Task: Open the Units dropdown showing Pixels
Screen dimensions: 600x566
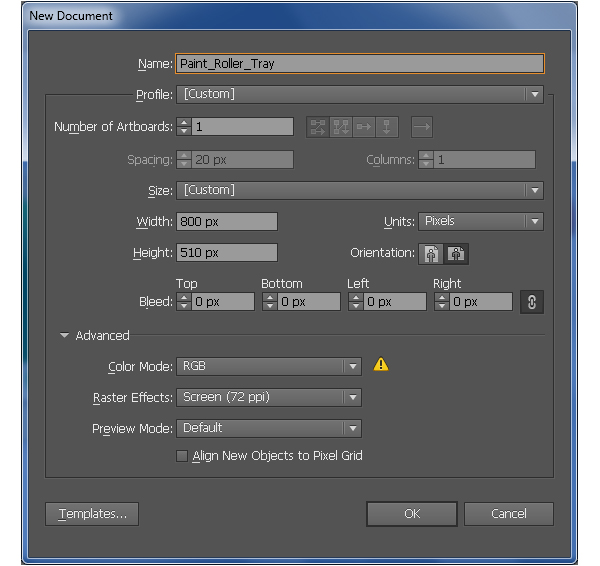Action: (481, 221)
